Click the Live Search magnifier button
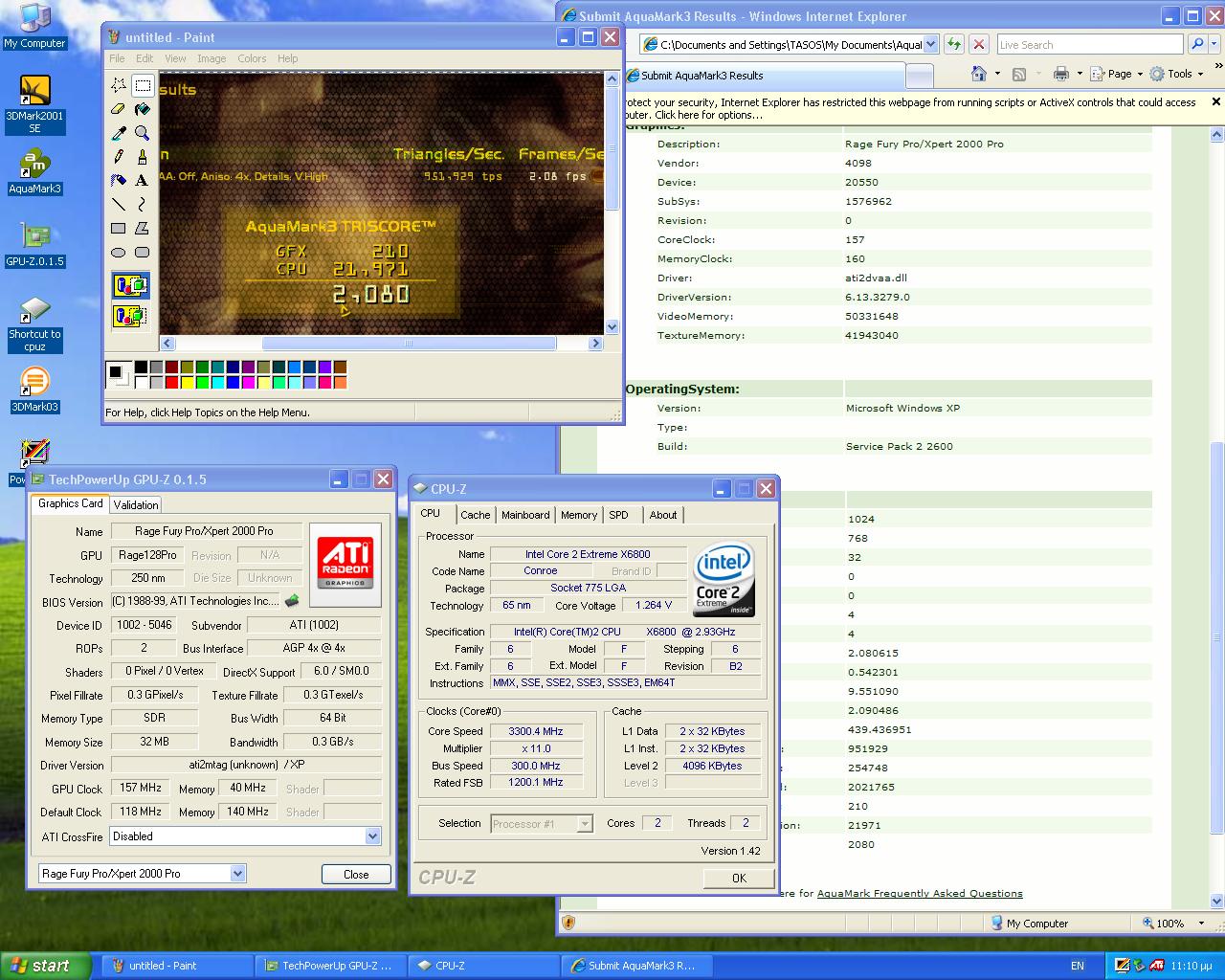The width and height of the screenshot is (1225, 980). (1196, 44)
